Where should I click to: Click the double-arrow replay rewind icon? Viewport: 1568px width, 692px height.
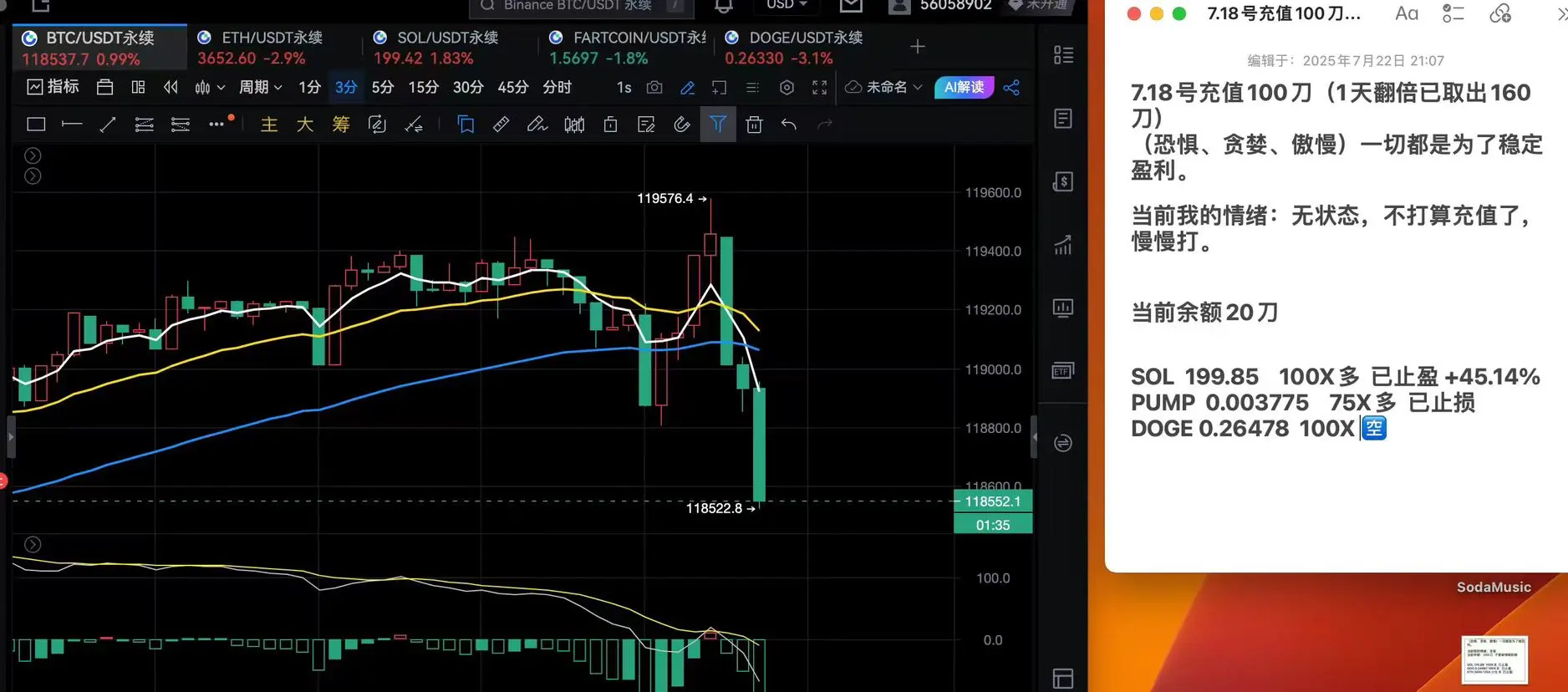pyautogui.click(x=171, y=87)
